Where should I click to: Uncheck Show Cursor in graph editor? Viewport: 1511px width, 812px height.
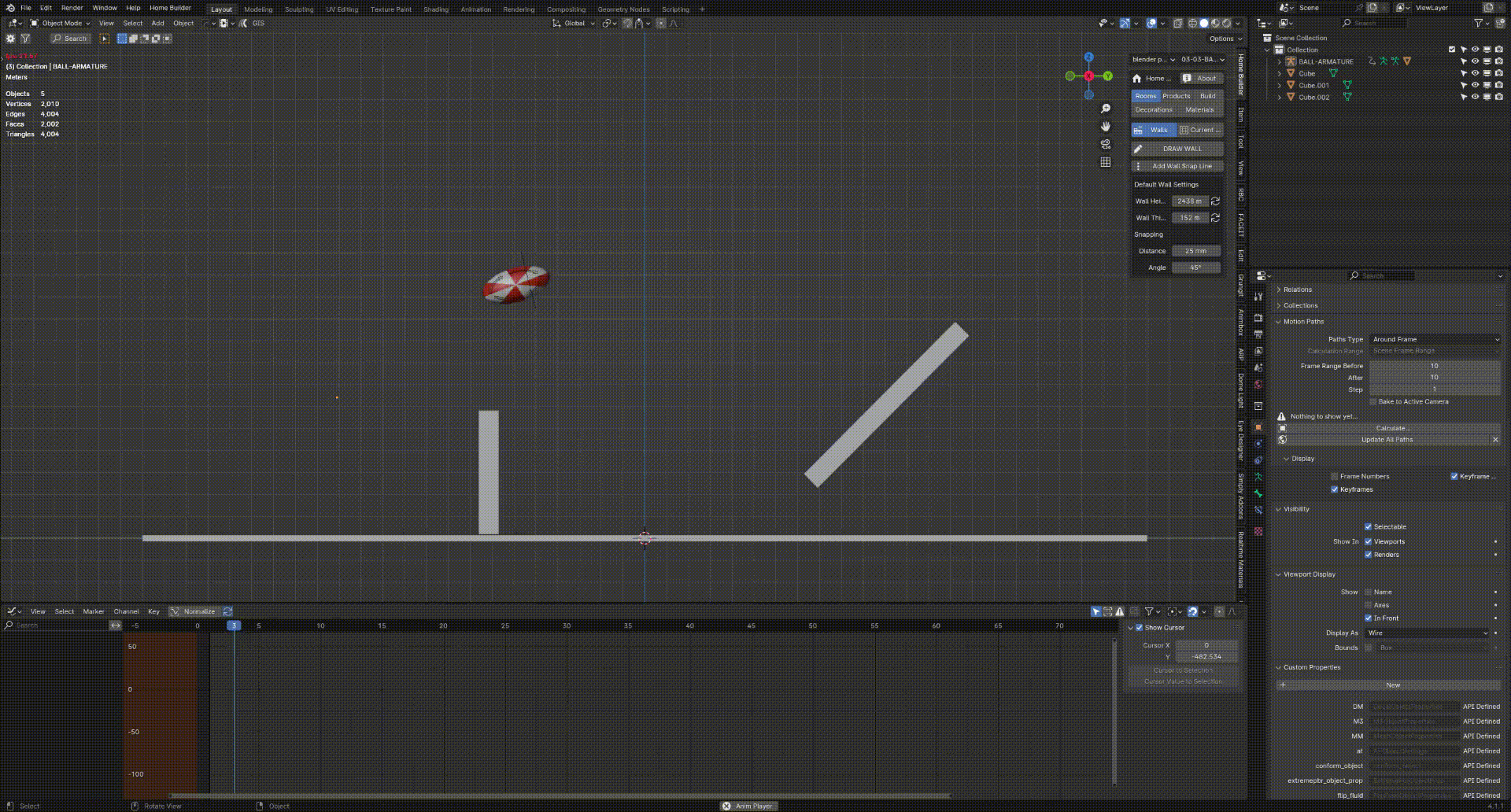click(1139, 627)
